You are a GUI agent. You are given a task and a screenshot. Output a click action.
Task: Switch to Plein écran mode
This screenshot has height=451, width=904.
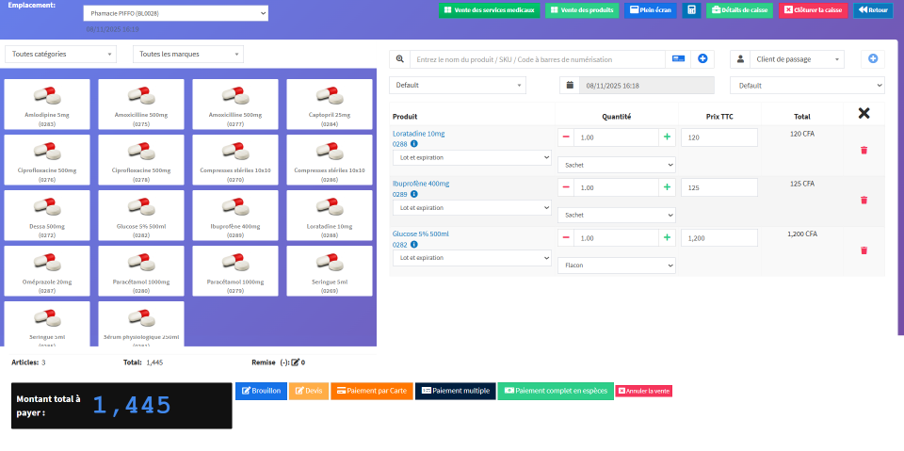click(x=651, y=10)
